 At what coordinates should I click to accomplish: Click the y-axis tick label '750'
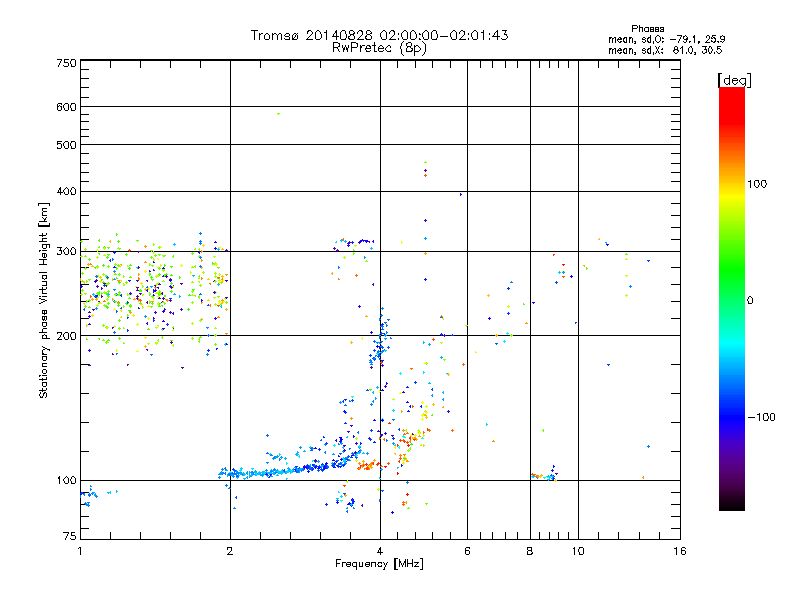click(x=66, y=63)
